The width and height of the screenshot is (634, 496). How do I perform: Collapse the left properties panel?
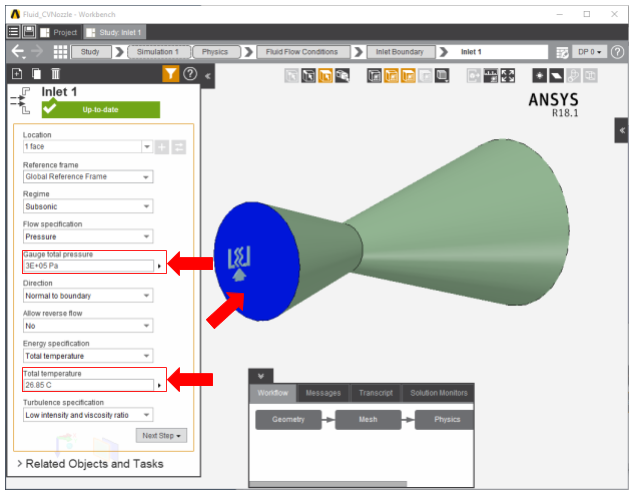[208, 76]
